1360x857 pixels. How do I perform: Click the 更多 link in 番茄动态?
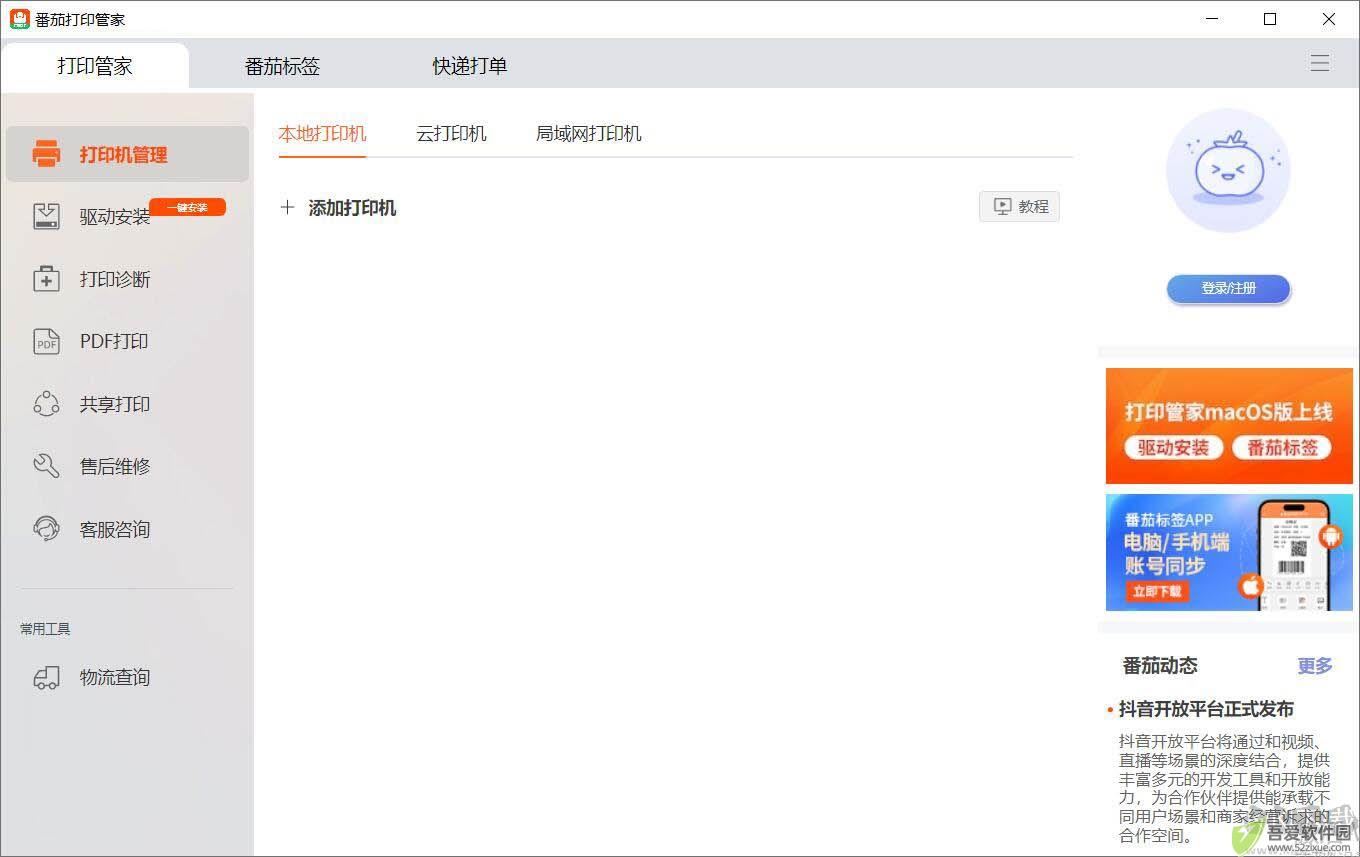pyautogui.click(x=1315, y=666)
